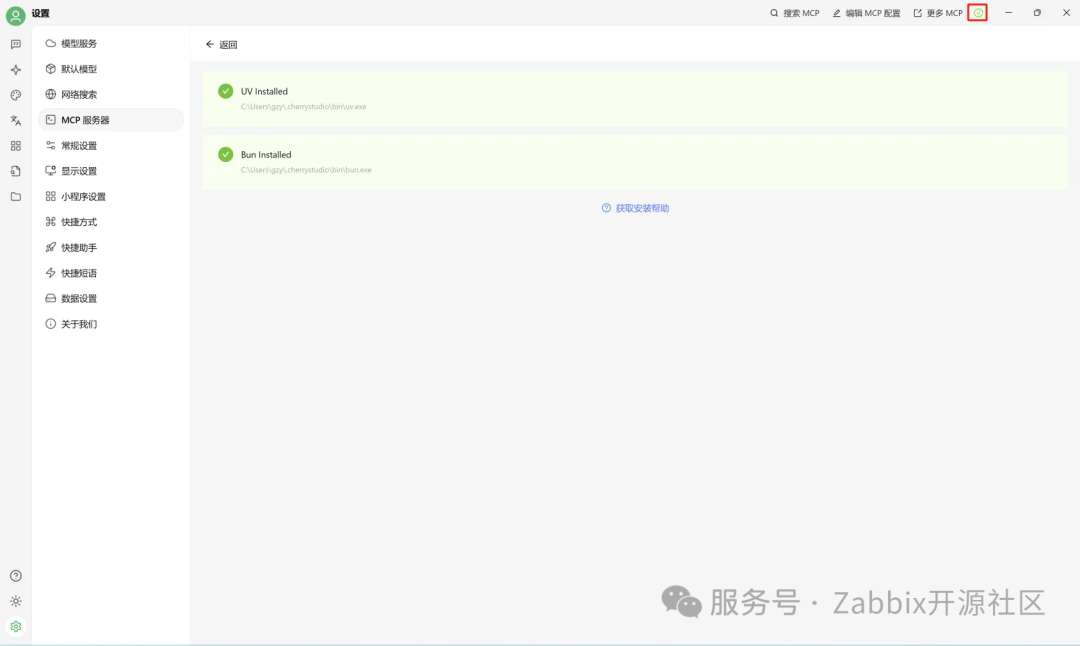Screen dimensions: 1080x646
Task: Open the folder icon in the sidebar
Action: coord(15,196)
